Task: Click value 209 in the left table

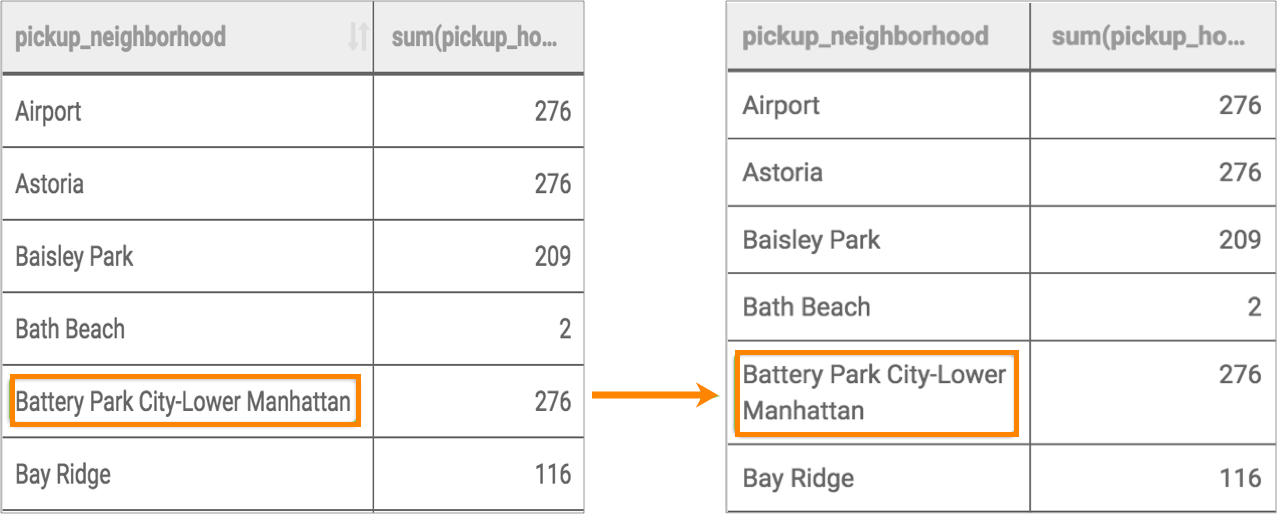Action: 552,257
